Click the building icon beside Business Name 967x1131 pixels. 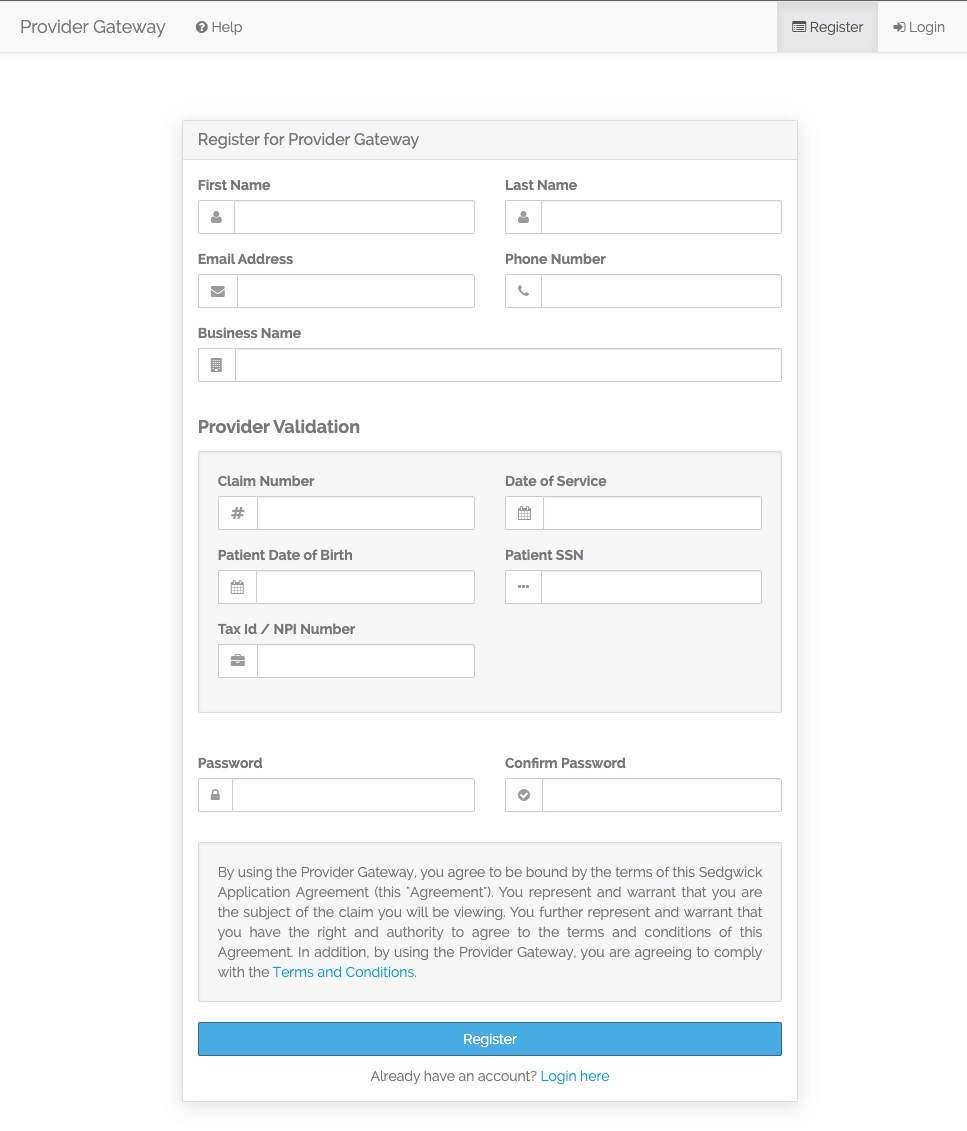tap(216, 365)
